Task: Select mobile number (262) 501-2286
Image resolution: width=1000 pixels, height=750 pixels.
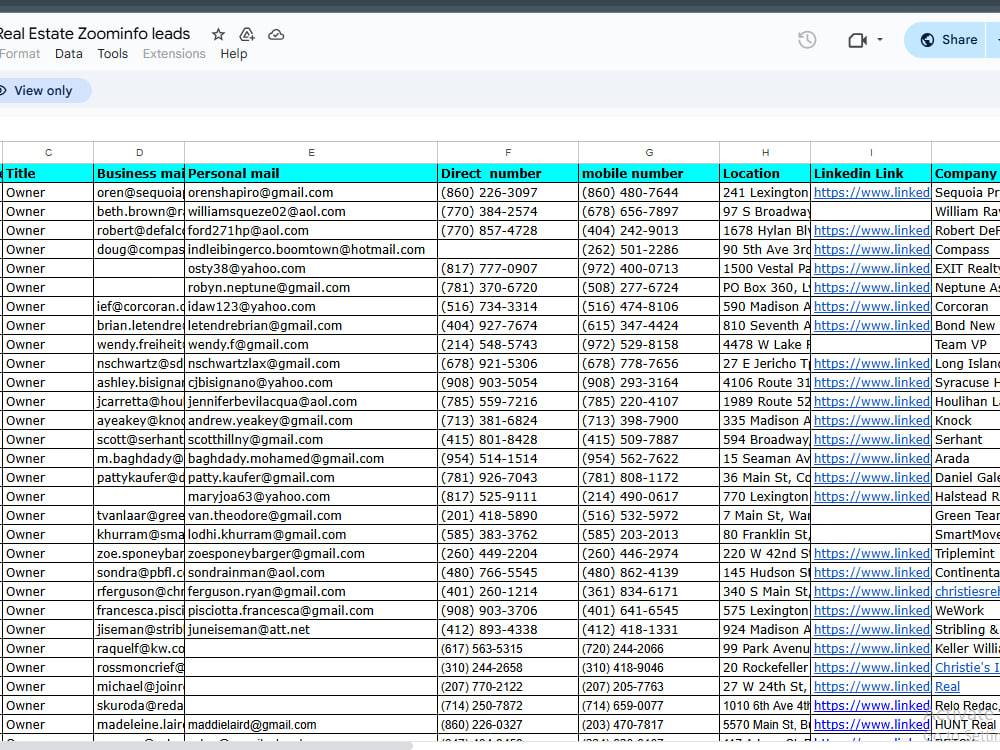Action: point(649,249)
